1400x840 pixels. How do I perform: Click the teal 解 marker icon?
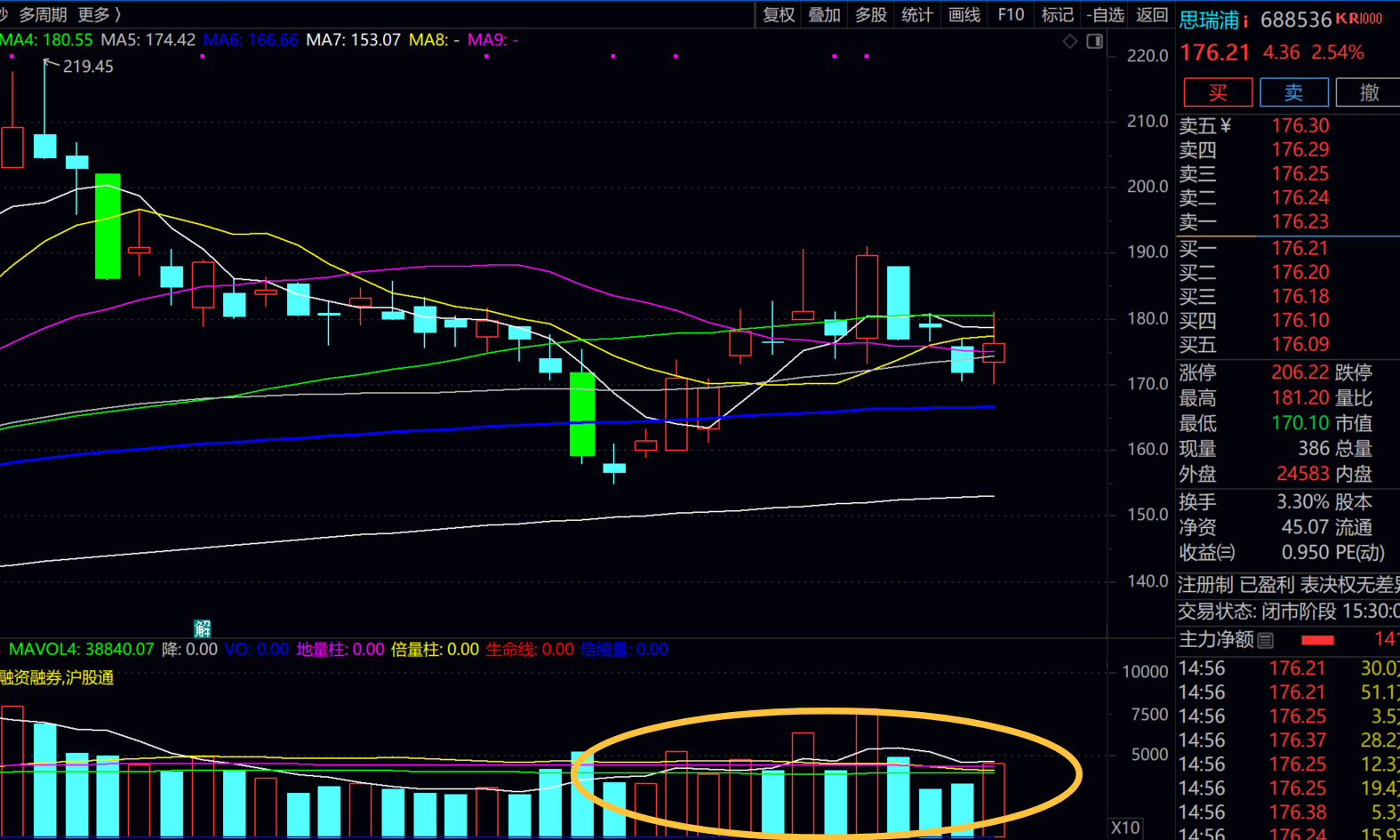pos(203,628)
